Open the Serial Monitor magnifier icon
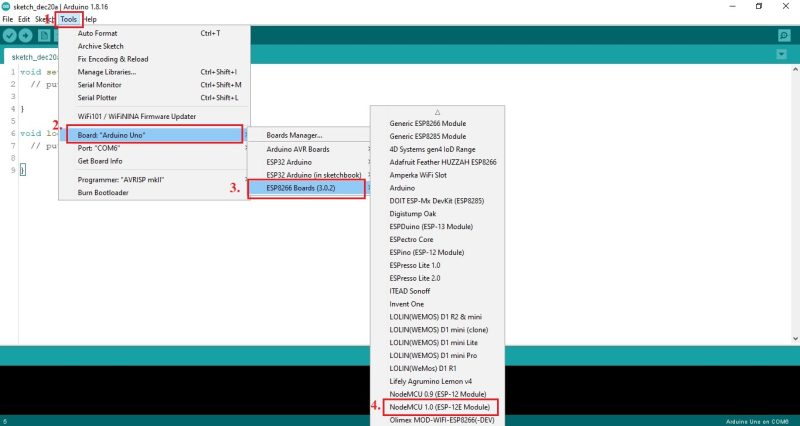The image size is (800, 426). coord(784,35)
